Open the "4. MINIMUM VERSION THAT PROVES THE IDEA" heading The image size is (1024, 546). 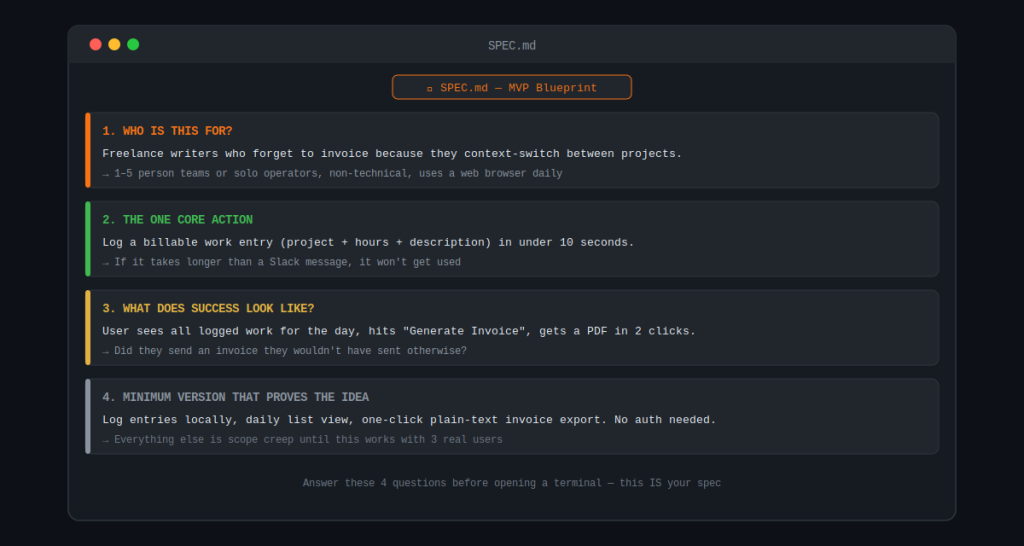click(235, 397)
